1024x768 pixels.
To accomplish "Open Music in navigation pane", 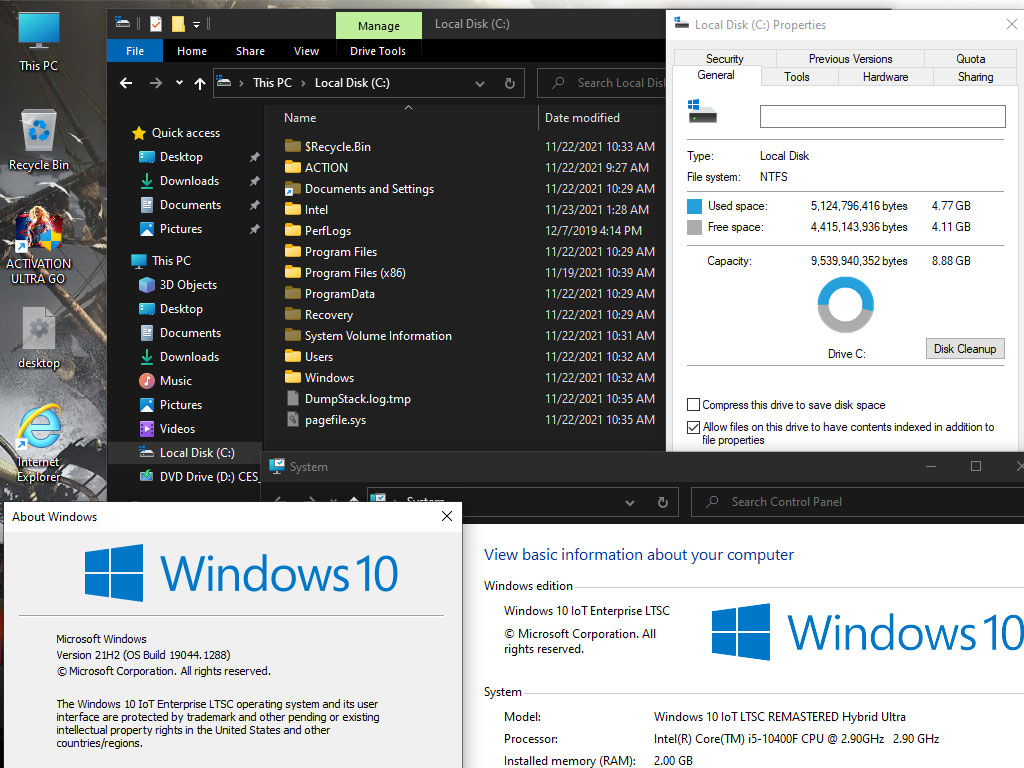I will click(165, 381).
